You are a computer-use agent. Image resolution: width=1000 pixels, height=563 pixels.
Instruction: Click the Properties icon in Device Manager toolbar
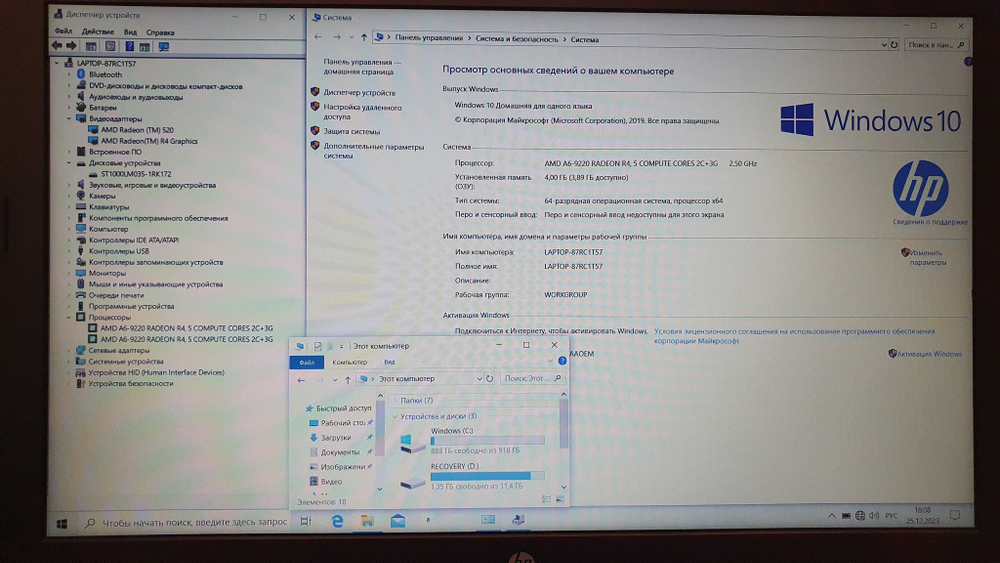pos(110,47)
